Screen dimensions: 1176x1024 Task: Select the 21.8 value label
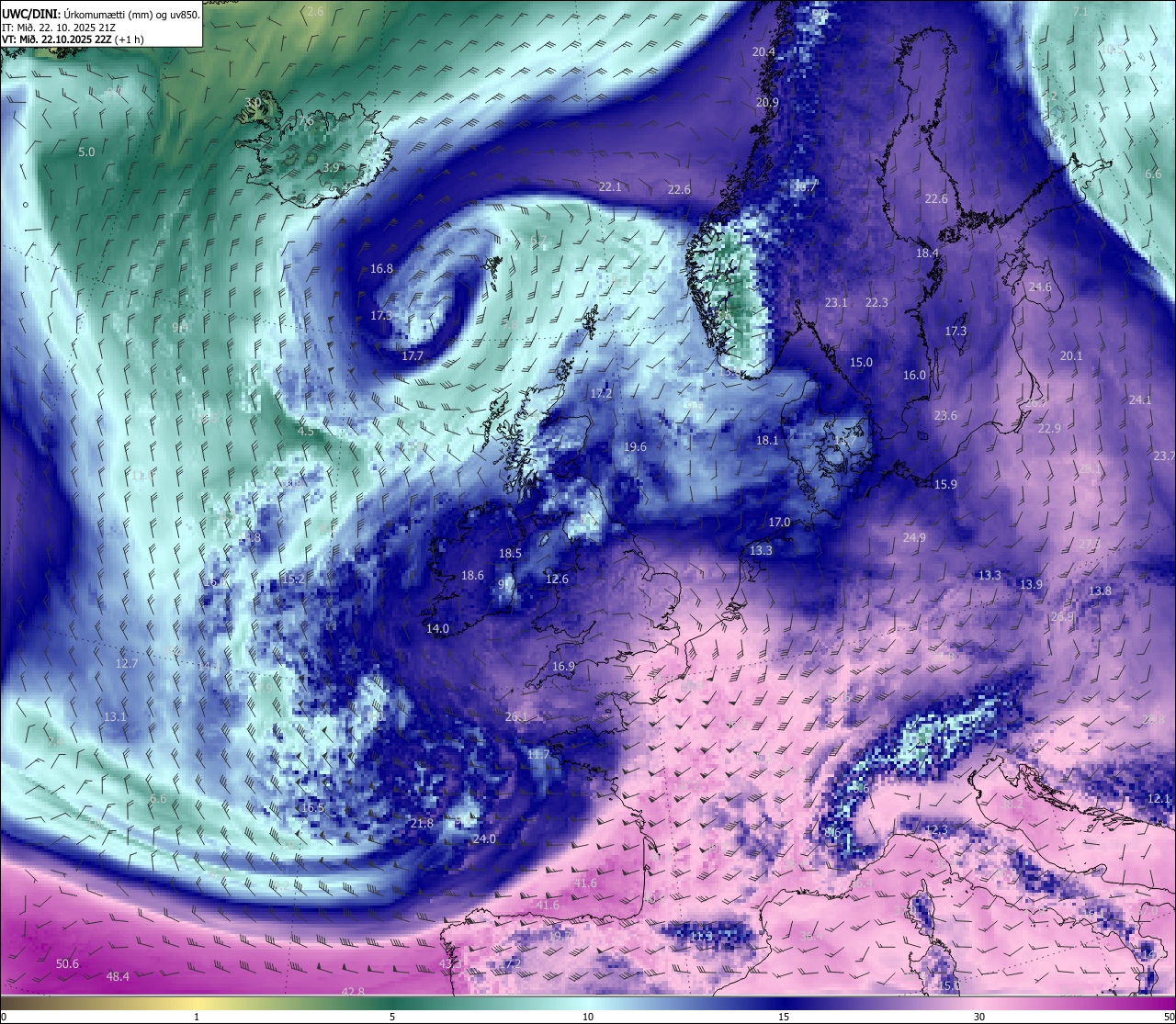click(422, 823)
